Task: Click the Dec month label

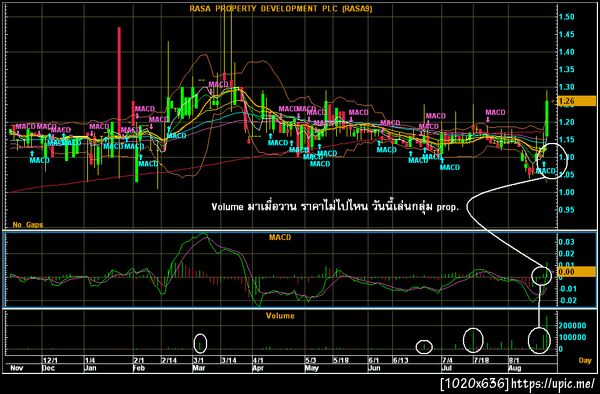Action: point(48,368)
